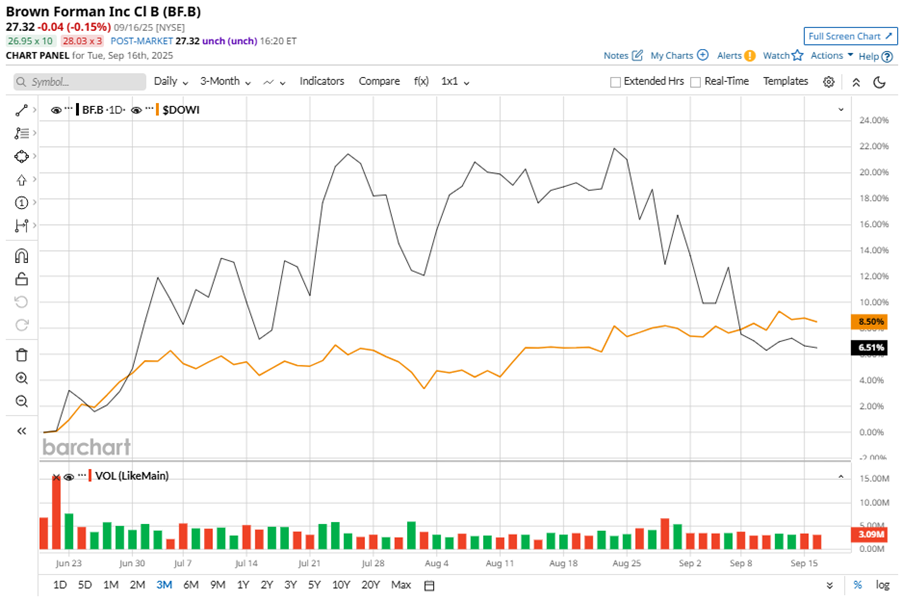Click the red VOL color swatch
The height and width of the screenshot is (601, 902).
[90, 476]
